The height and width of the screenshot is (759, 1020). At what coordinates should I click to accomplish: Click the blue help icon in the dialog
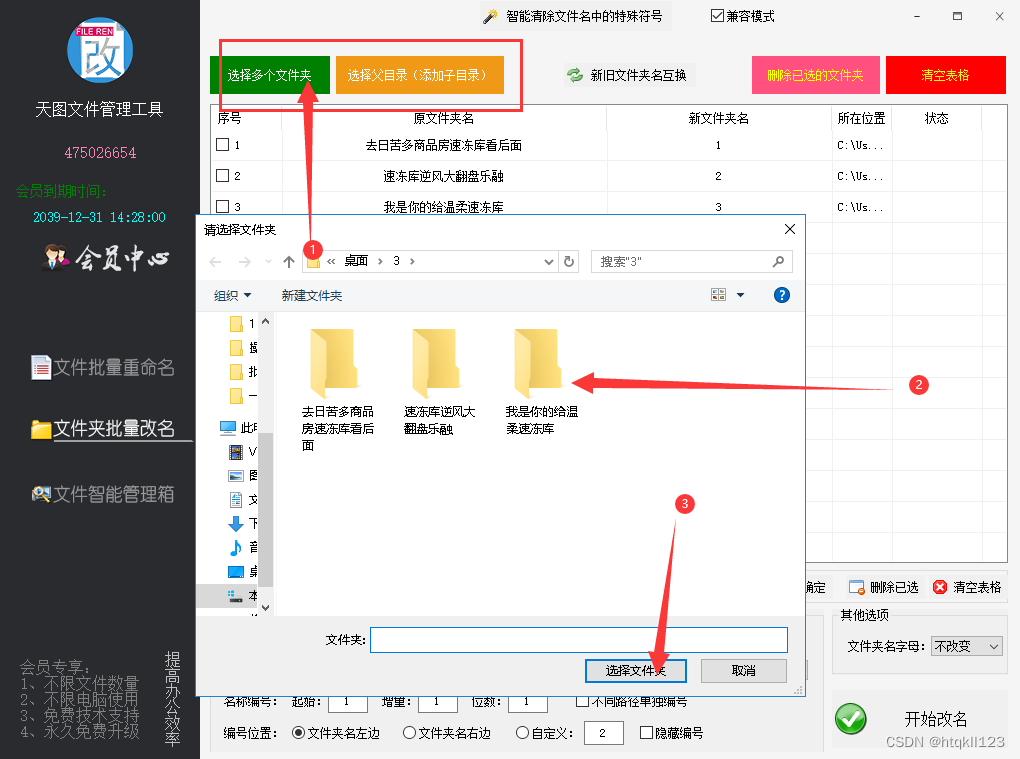[x=781, y=294]
